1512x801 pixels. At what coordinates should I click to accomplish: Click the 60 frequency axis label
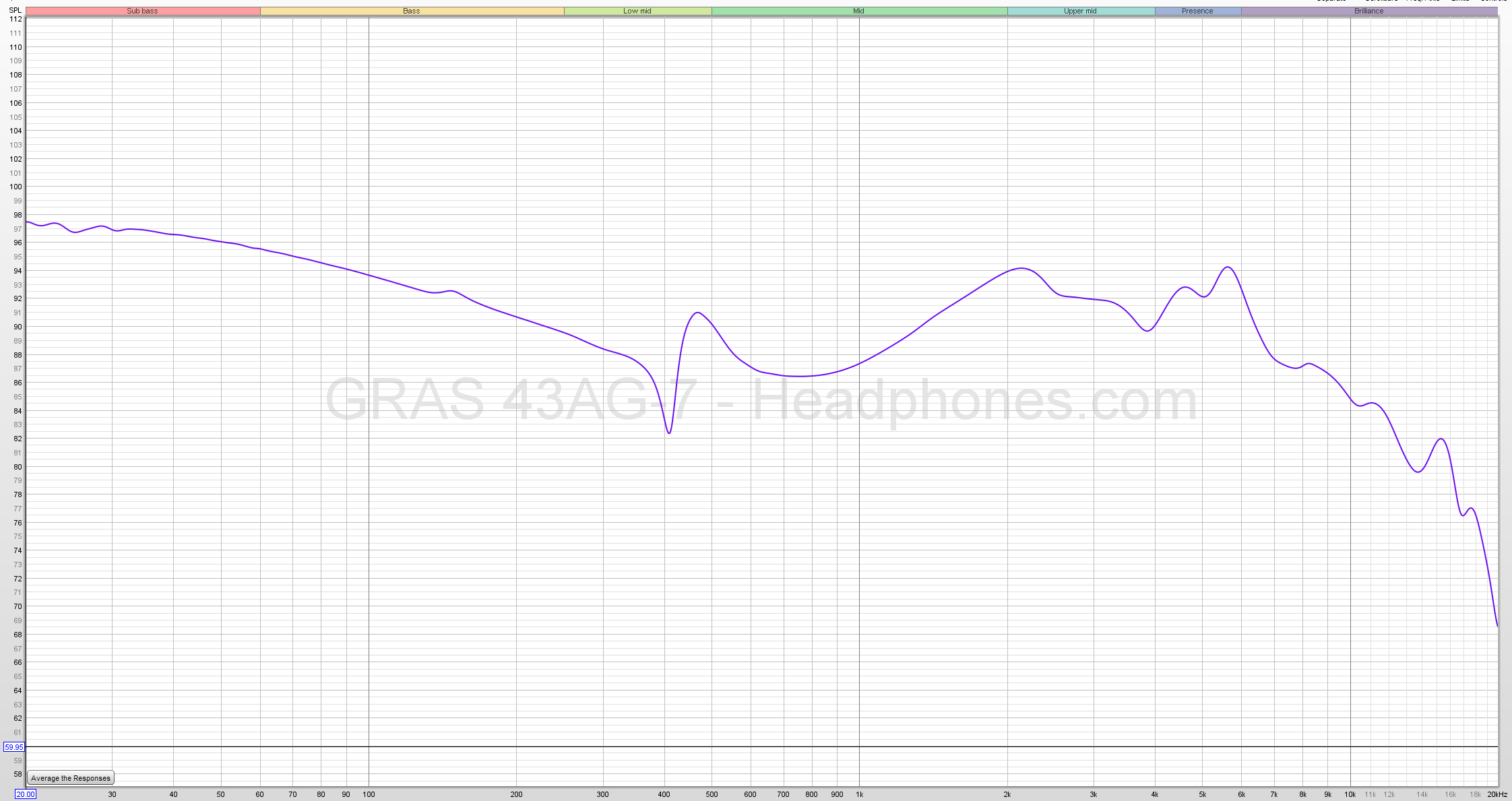click(x=259, y=794)
